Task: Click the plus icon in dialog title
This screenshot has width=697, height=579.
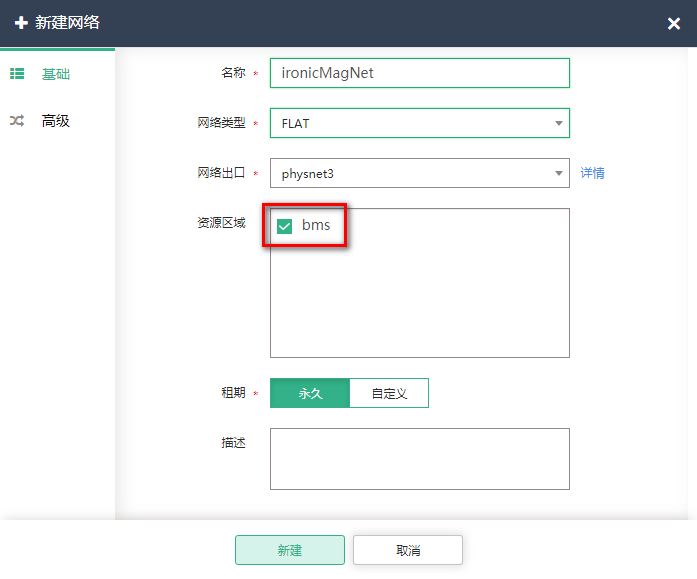Action: [21, 23]
